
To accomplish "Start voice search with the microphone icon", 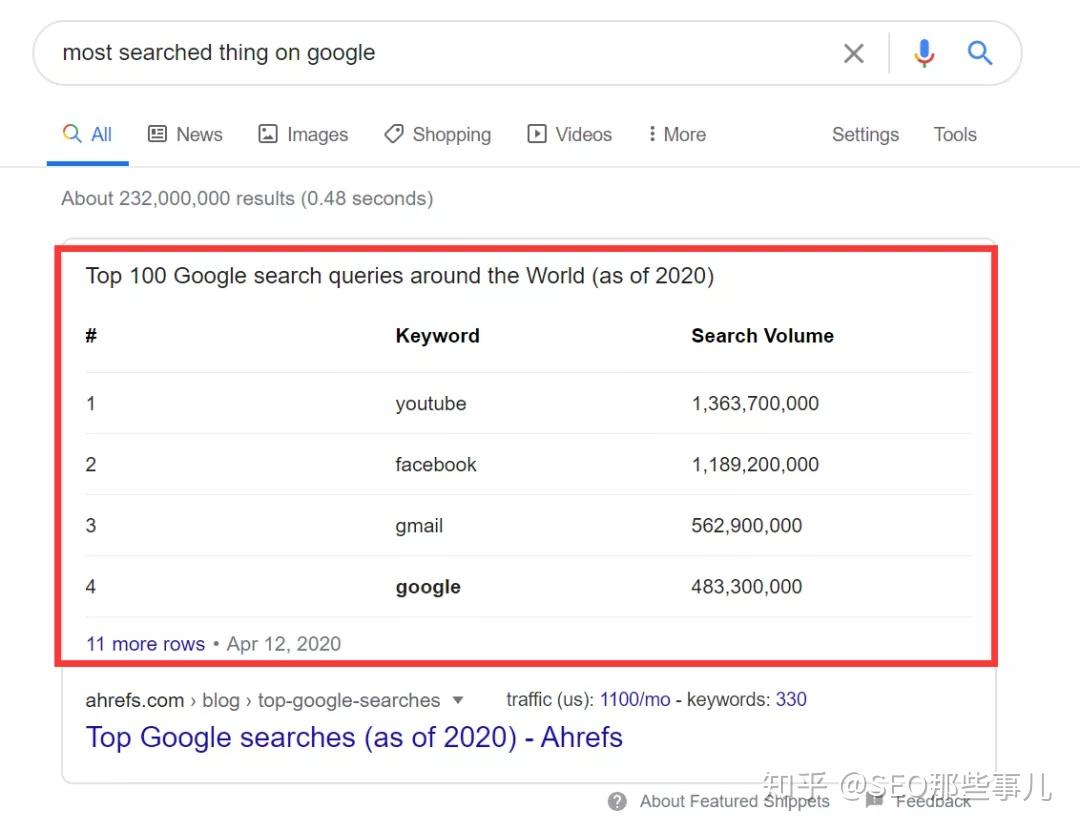I will pyautogui.click(x=924, y=53).
